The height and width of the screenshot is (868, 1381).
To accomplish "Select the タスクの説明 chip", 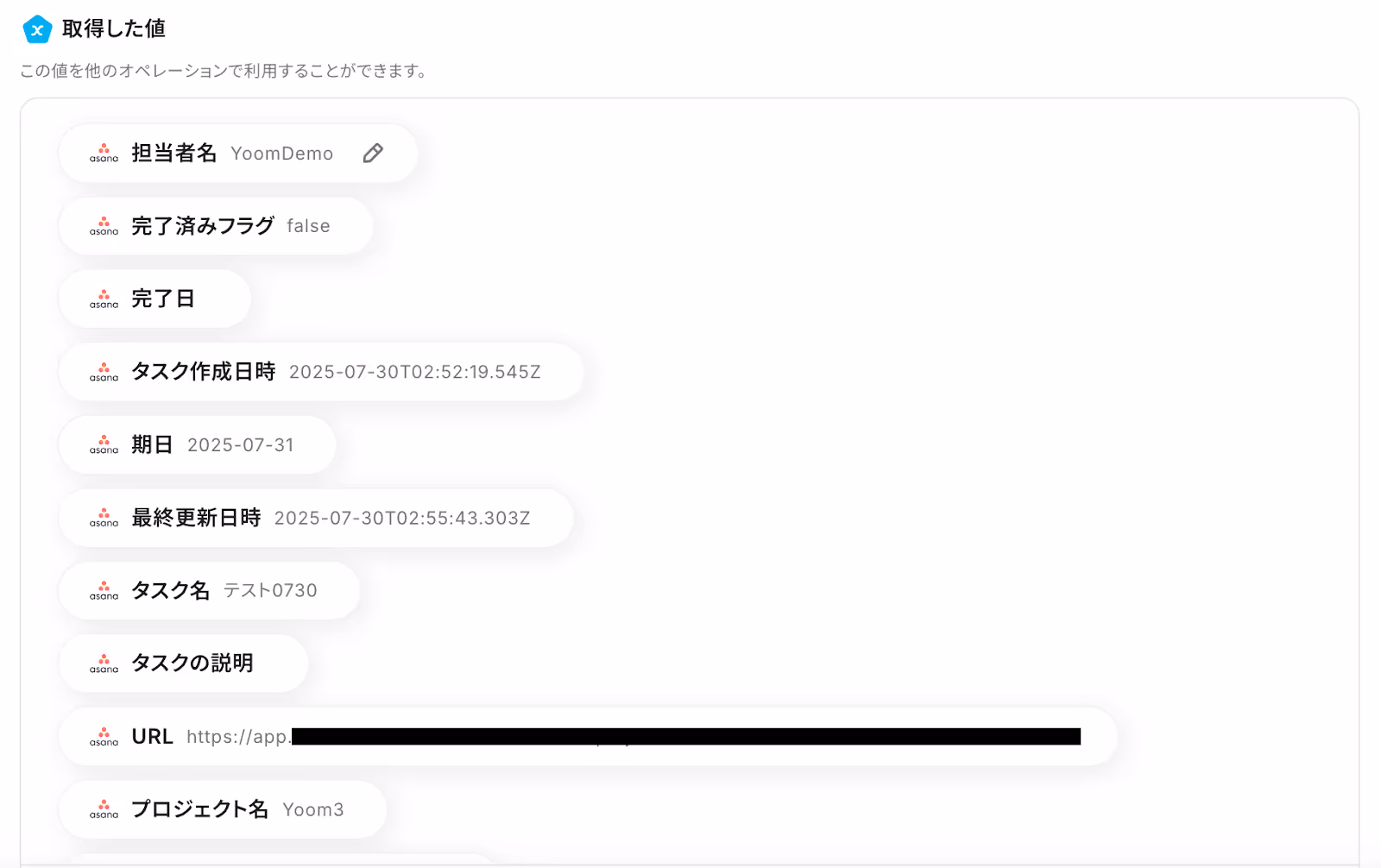I will pos(183,664).
